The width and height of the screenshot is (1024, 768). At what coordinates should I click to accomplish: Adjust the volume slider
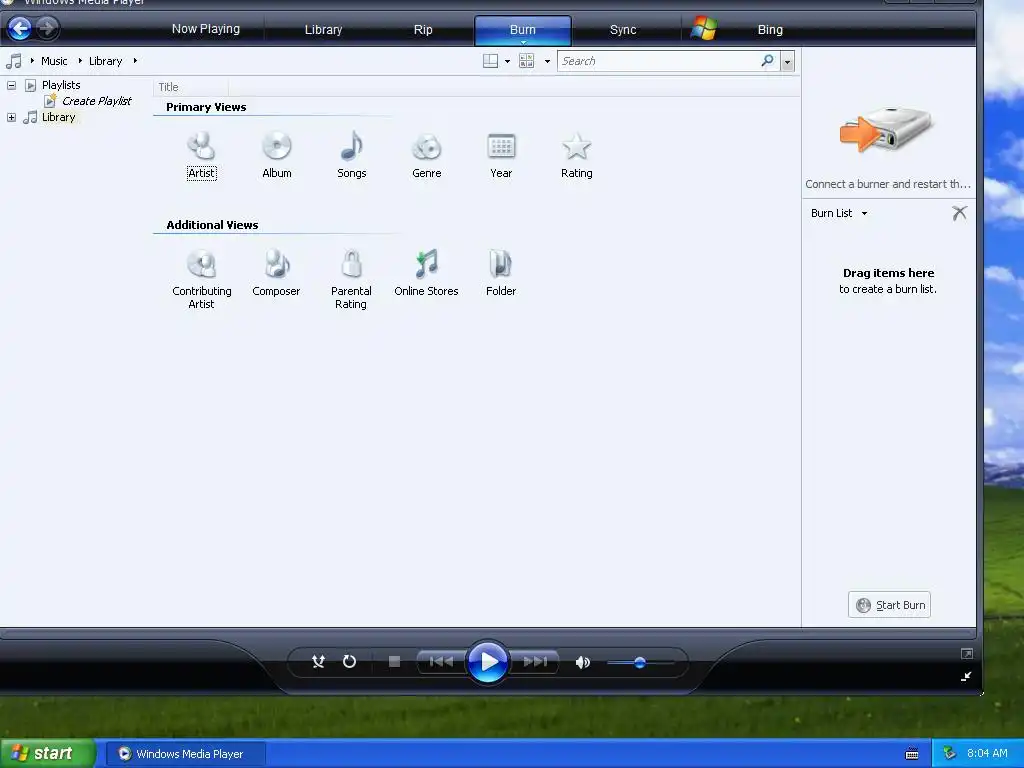point(640,663)
